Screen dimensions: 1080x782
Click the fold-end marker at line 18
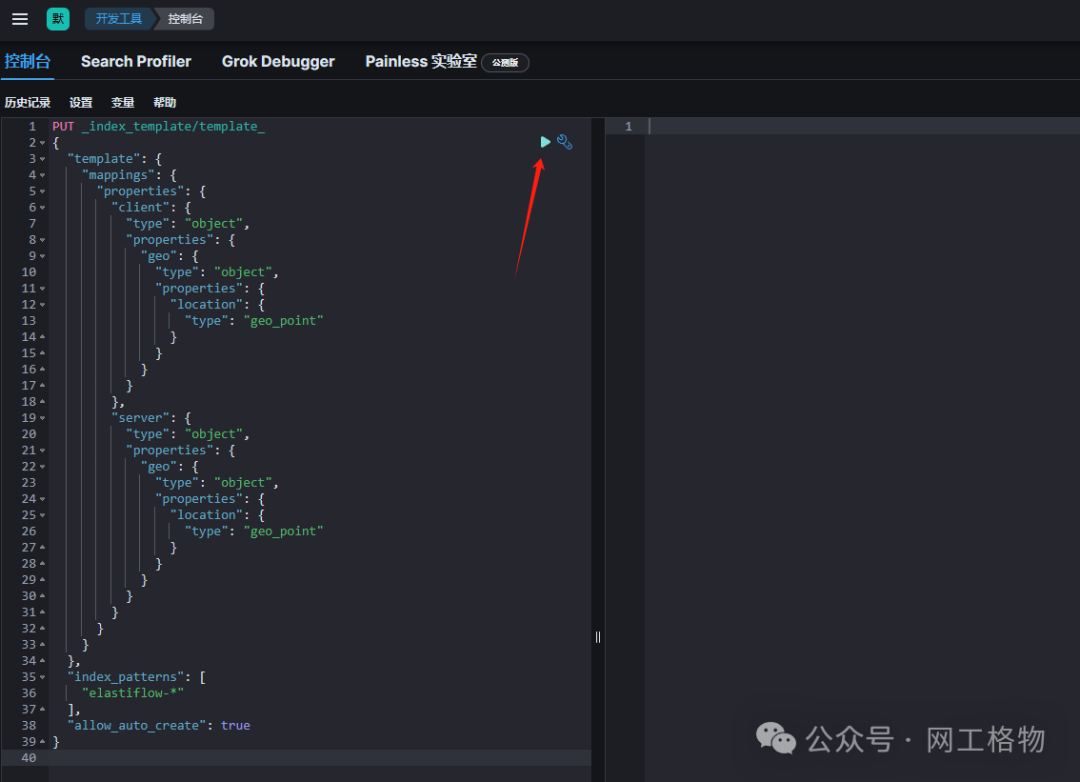[43, 401]
